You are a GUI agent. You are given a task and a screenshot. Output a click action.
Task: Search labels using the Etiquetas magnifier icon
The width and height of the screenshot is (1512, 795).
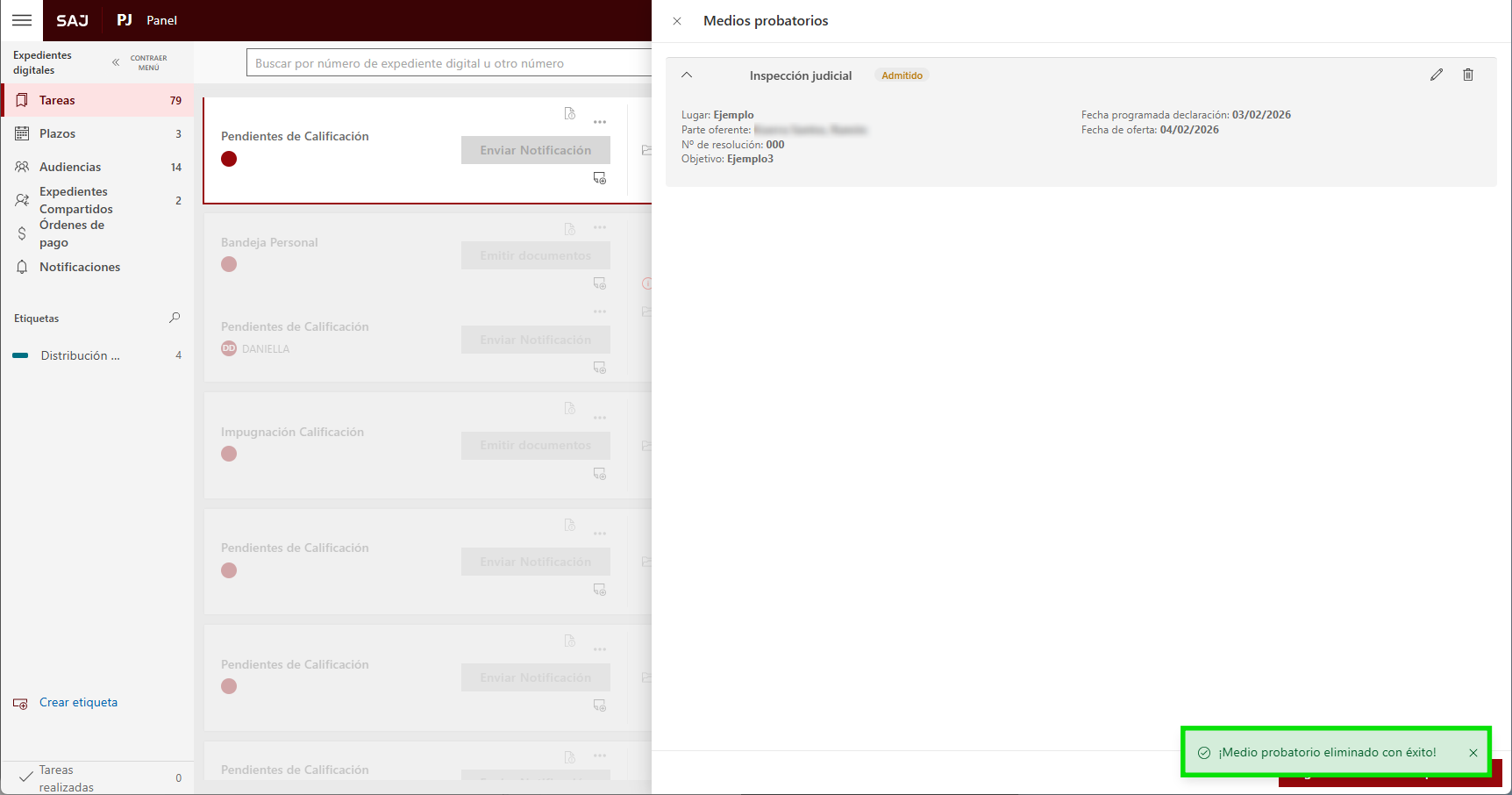point(175,318)
